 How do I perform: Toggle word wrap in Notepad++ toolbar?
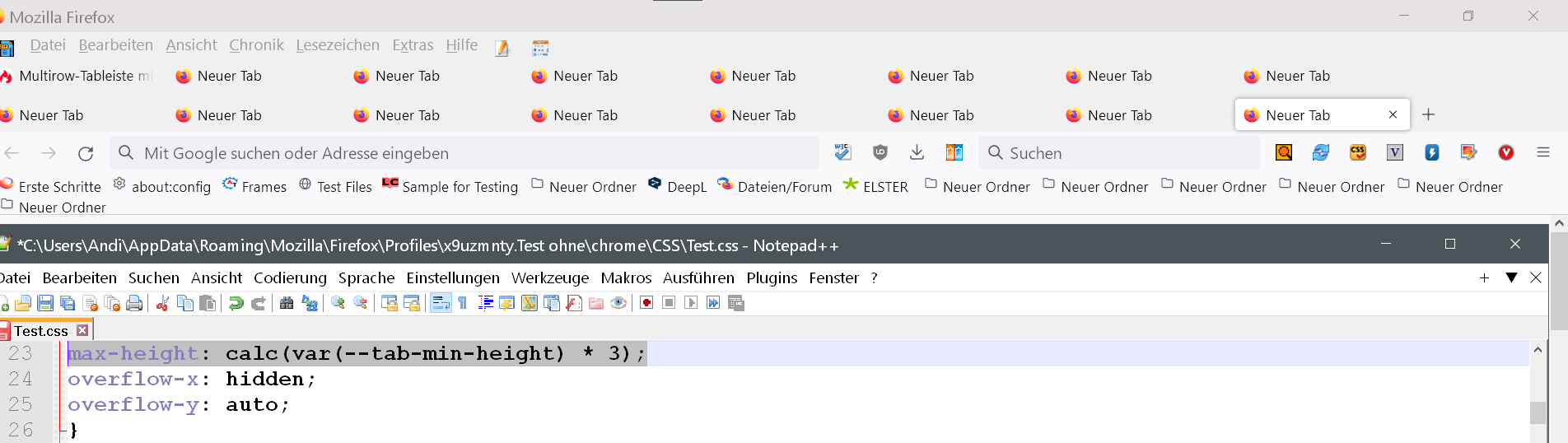pos(441,303)
